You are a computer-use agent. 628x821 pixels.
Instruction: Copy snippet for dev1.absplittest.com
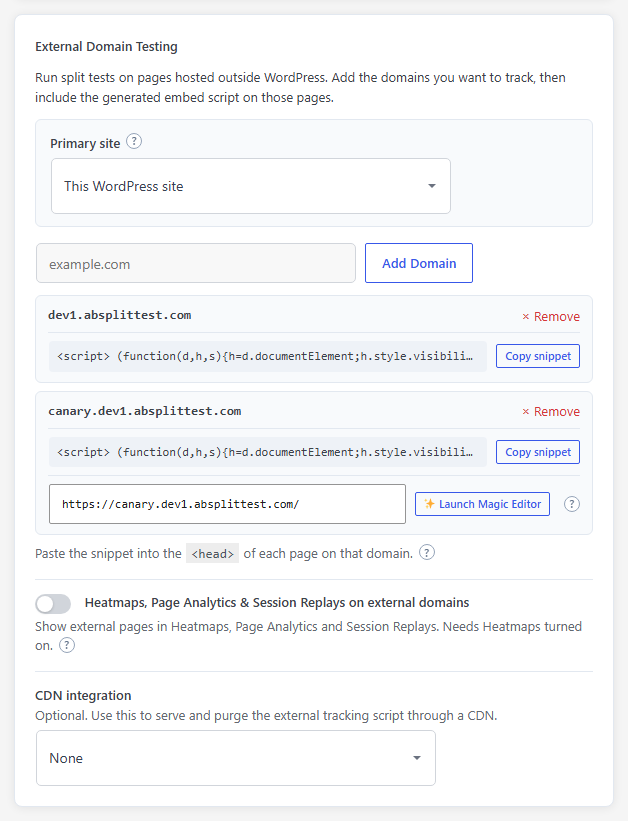point(538,356)
